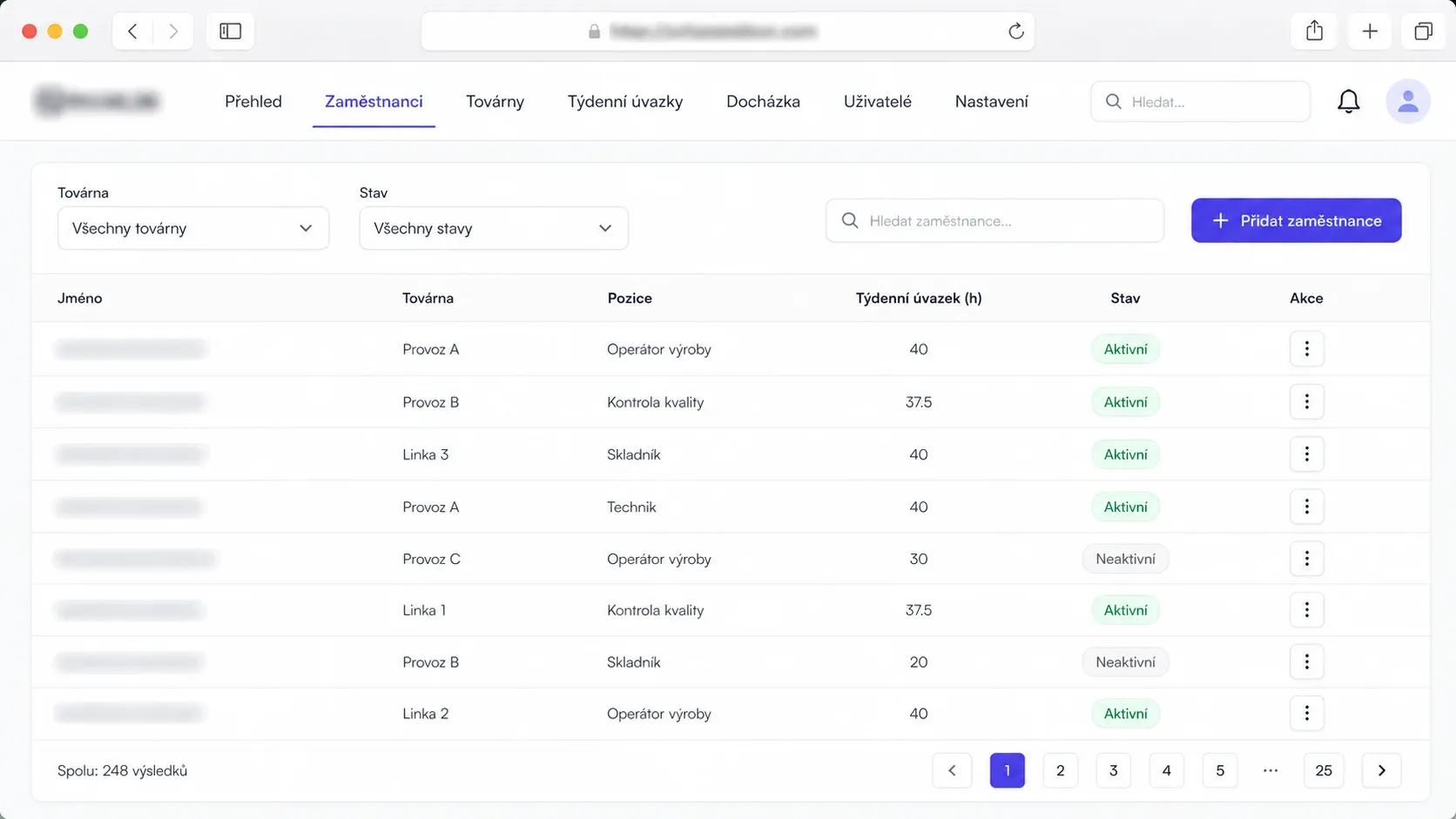Open a new browser tab
Viewport: 1456px width, 819px height.
1370,31
